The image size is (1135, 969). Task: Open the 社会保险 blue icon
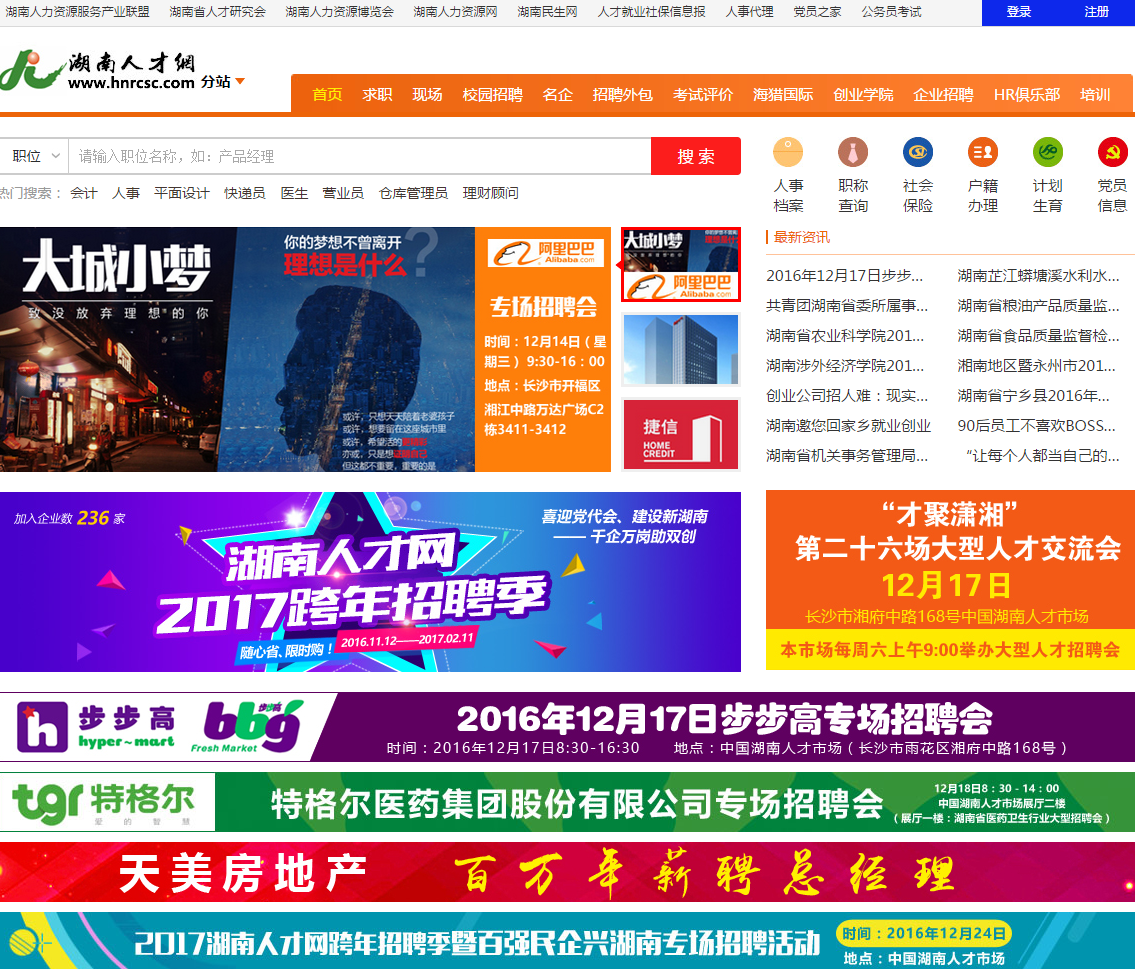[x=918, y=153]
